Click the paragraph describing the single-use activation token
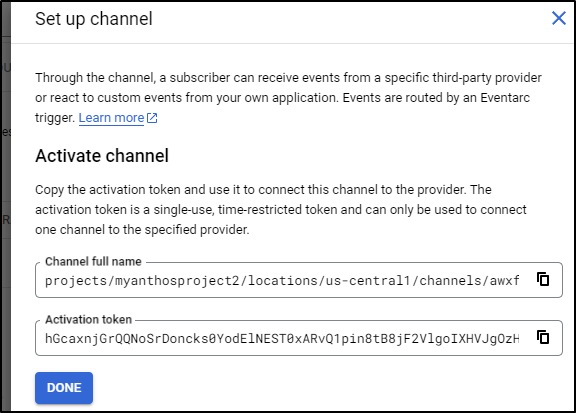 pyautogui.click(x=281, y=209)
